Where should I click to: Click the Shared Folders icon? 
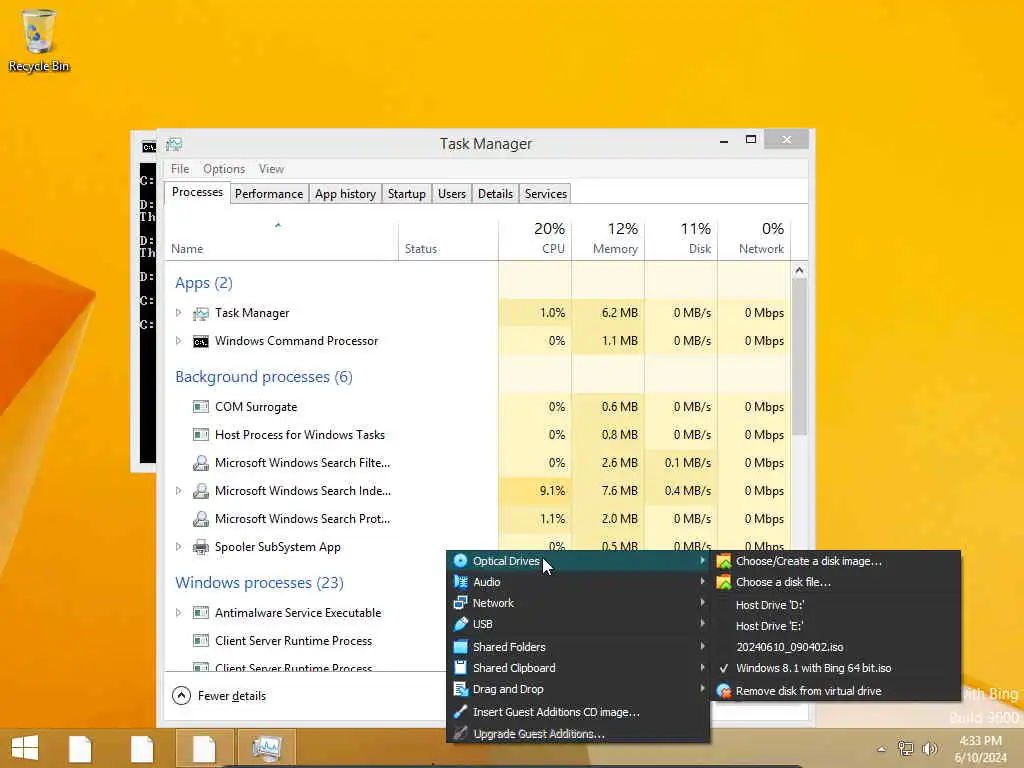[x=460, y=647]
